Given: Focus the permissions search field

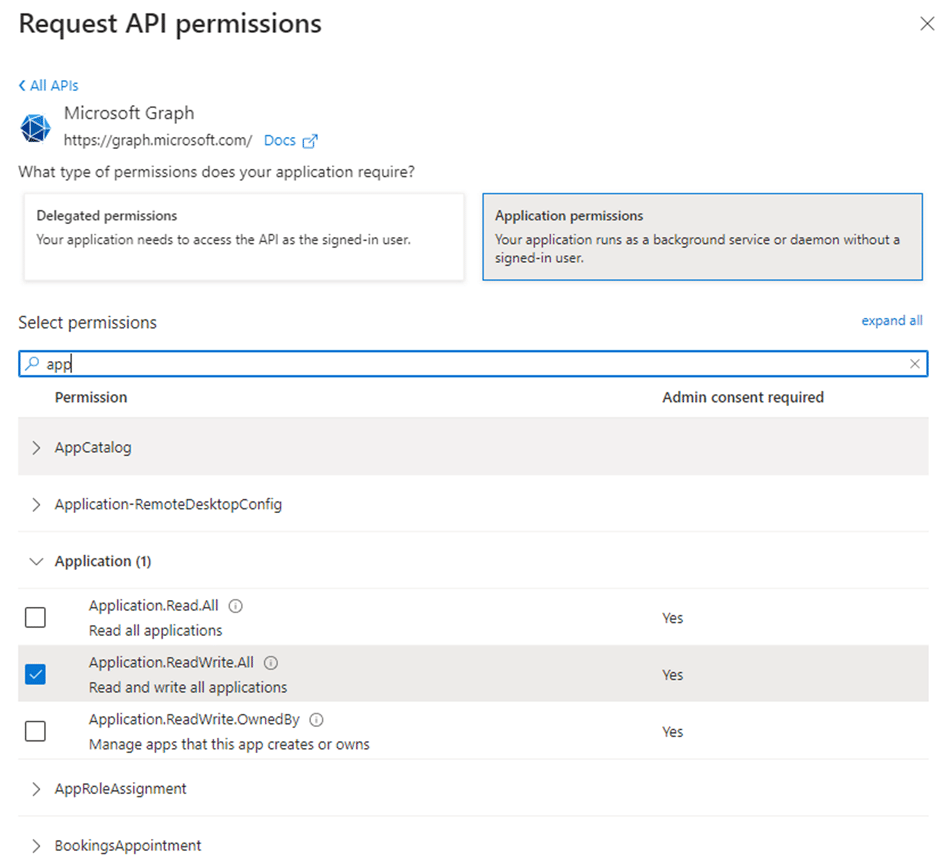Looking at the screenshot, I should tap(473, 364).
